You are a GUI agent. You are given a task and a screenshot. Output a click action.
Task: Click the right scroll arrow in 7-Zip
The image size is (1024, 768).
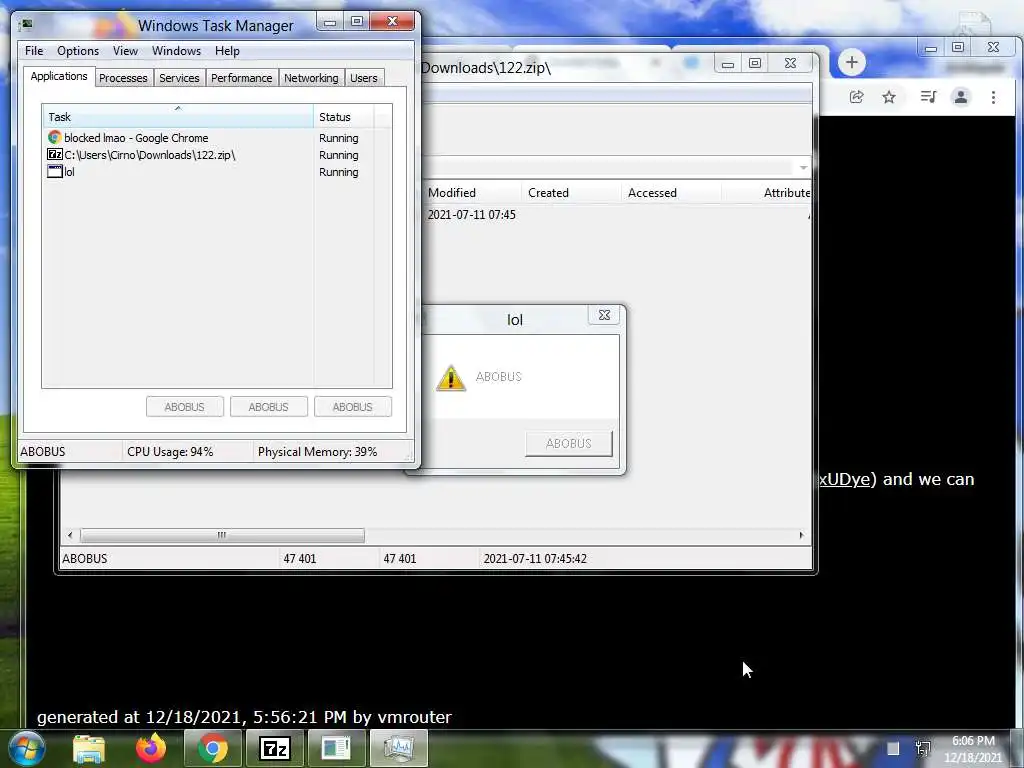[801, 536]
